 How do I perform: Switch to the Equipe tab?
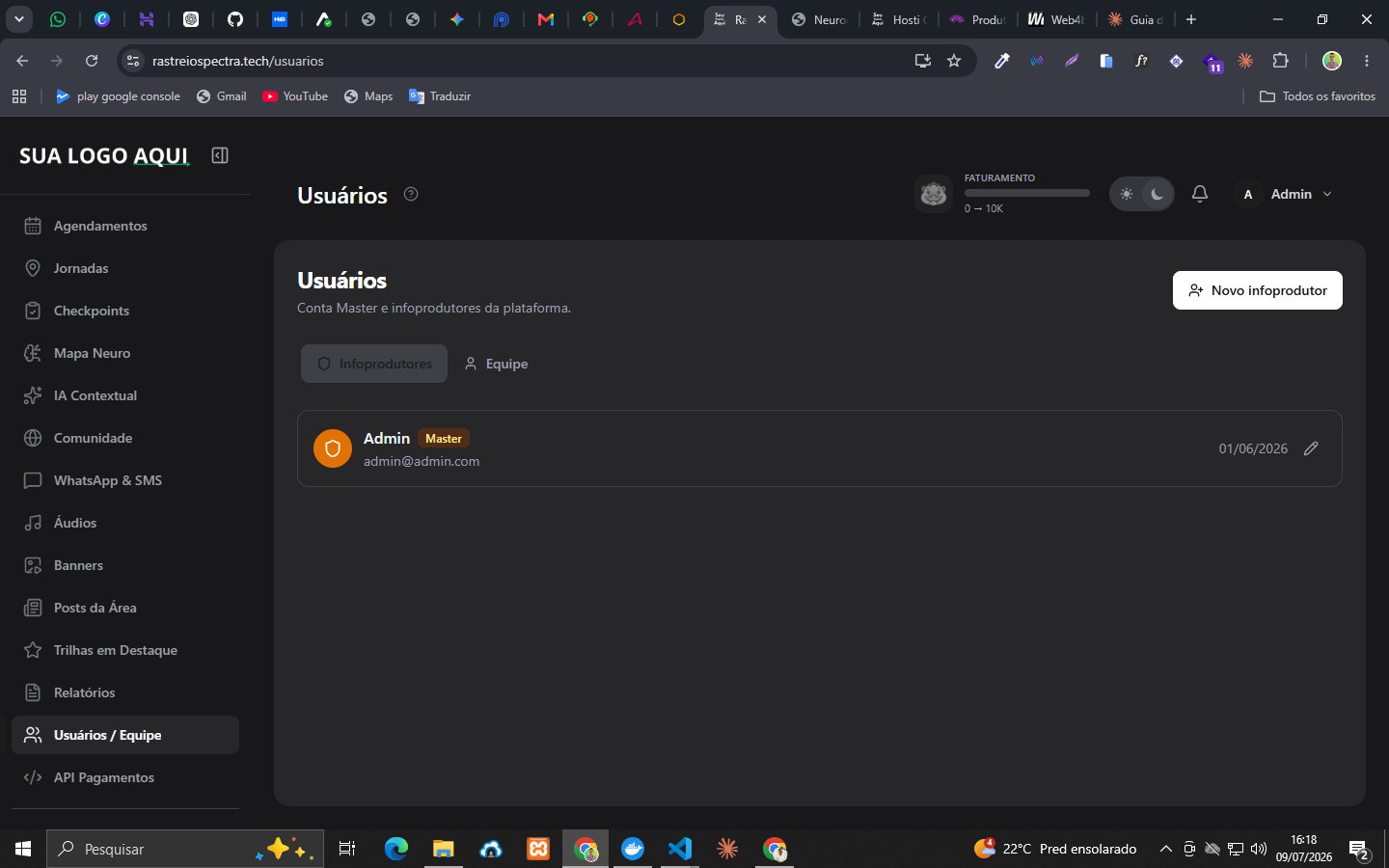tap(496, 364)
